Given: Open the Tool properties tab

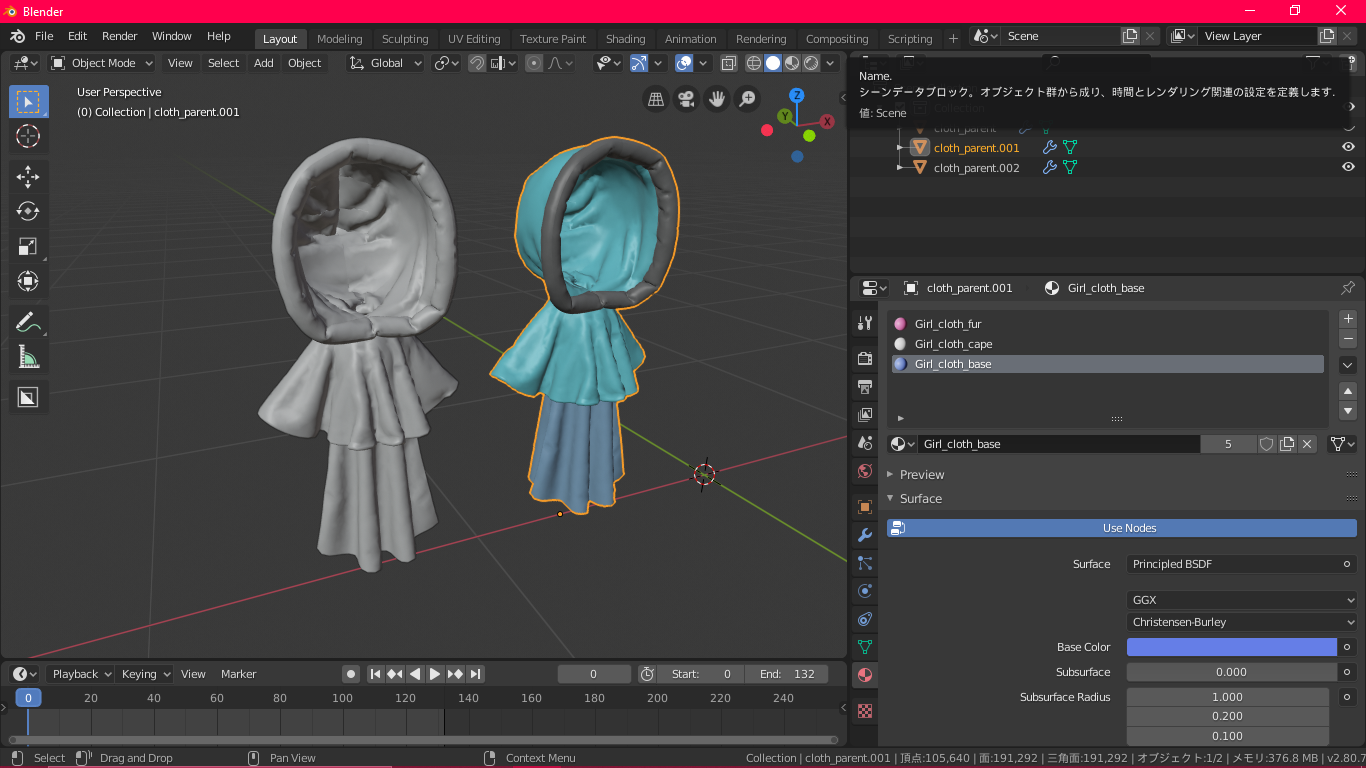Looking at the screenshot, I should point(865,323).
